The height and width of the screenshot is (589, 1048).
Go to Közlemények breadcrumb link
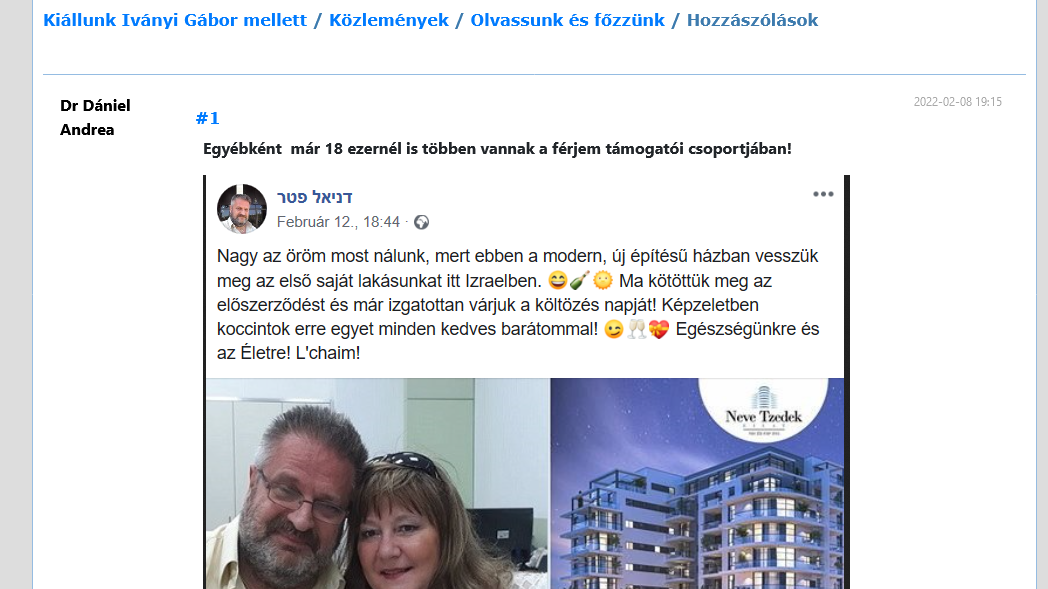coord(389,20)
